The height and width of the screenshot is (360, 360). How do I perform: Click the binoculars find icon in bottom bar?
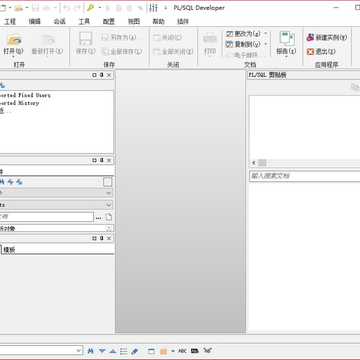90,351
